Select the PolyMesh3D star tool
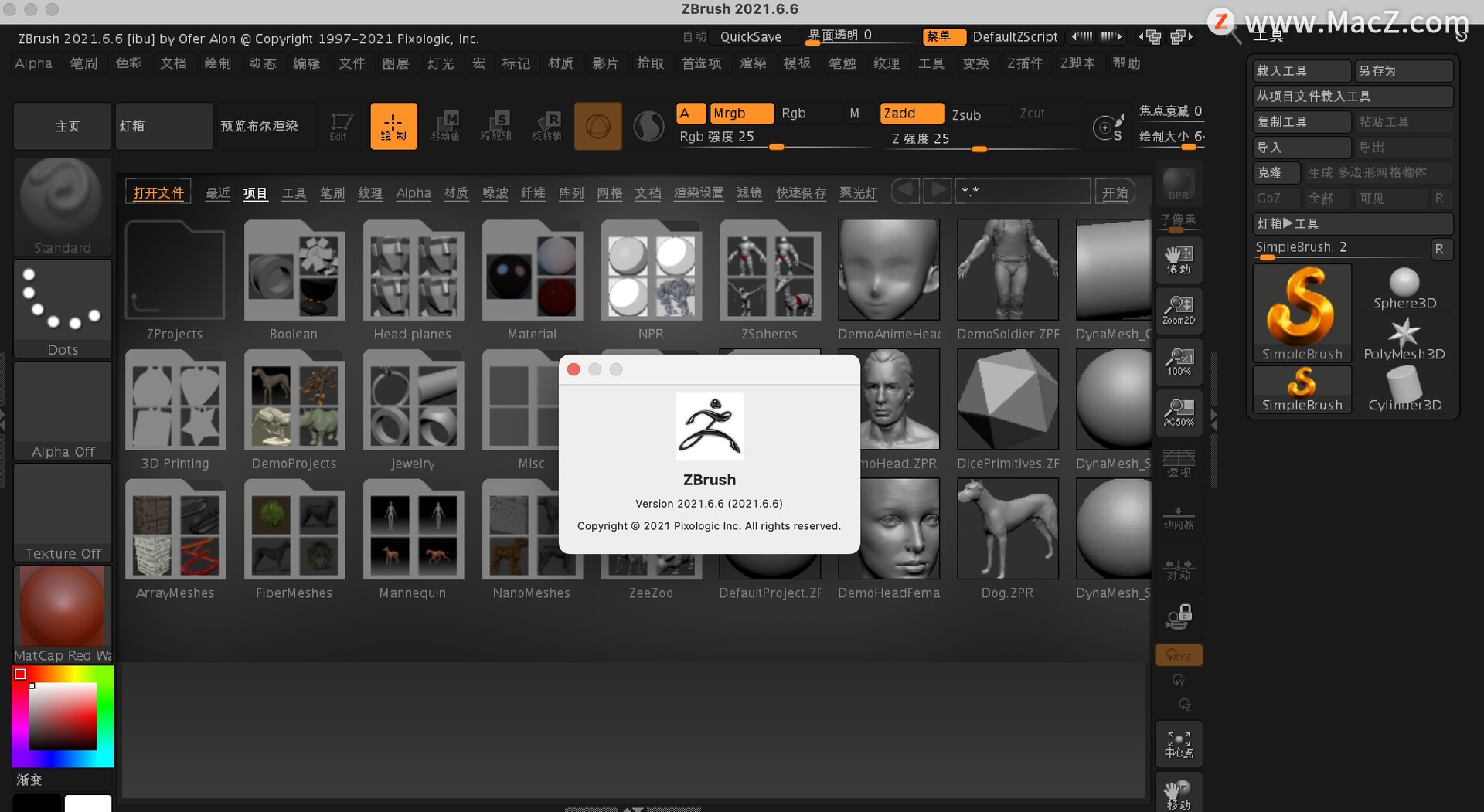 coord(1404,339)
